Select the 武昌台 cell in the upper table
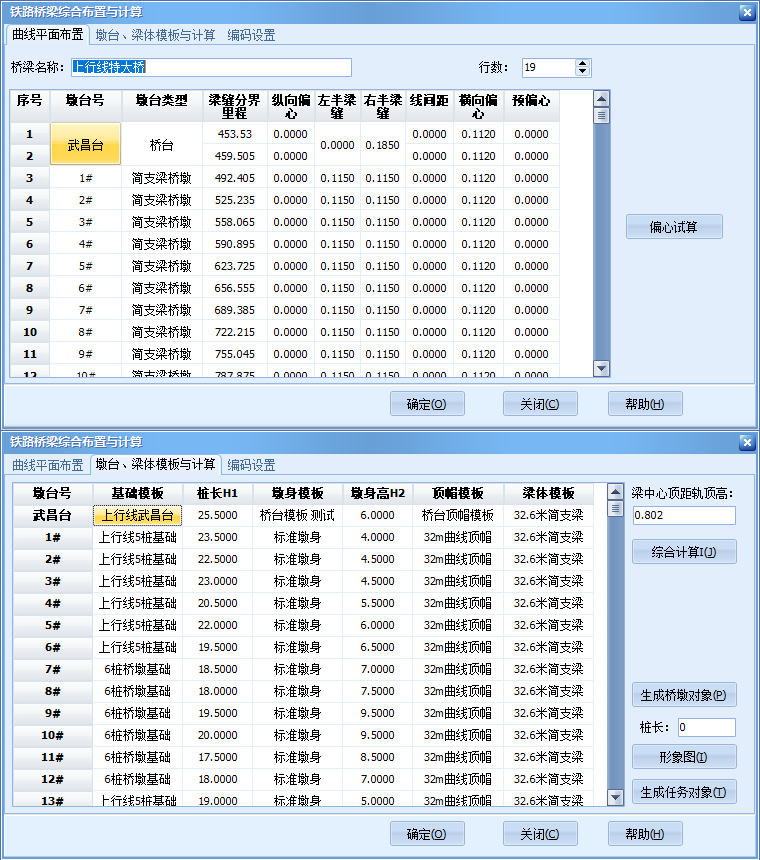 click(85, 145)
